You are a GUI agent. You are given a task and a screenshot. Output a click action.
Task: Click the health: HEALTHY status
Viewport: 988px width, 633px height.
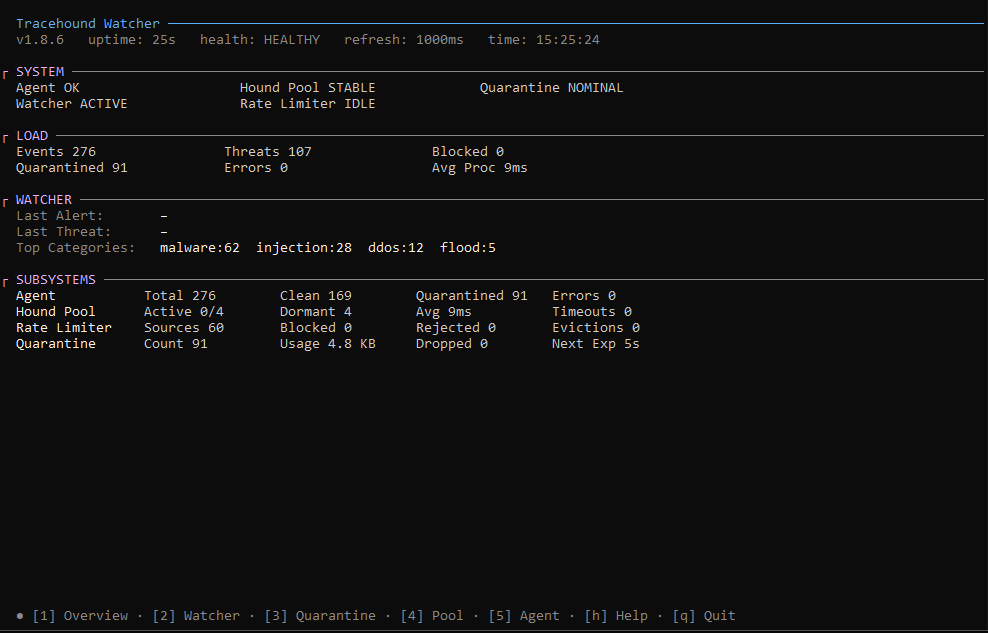(x=260, y=40)
